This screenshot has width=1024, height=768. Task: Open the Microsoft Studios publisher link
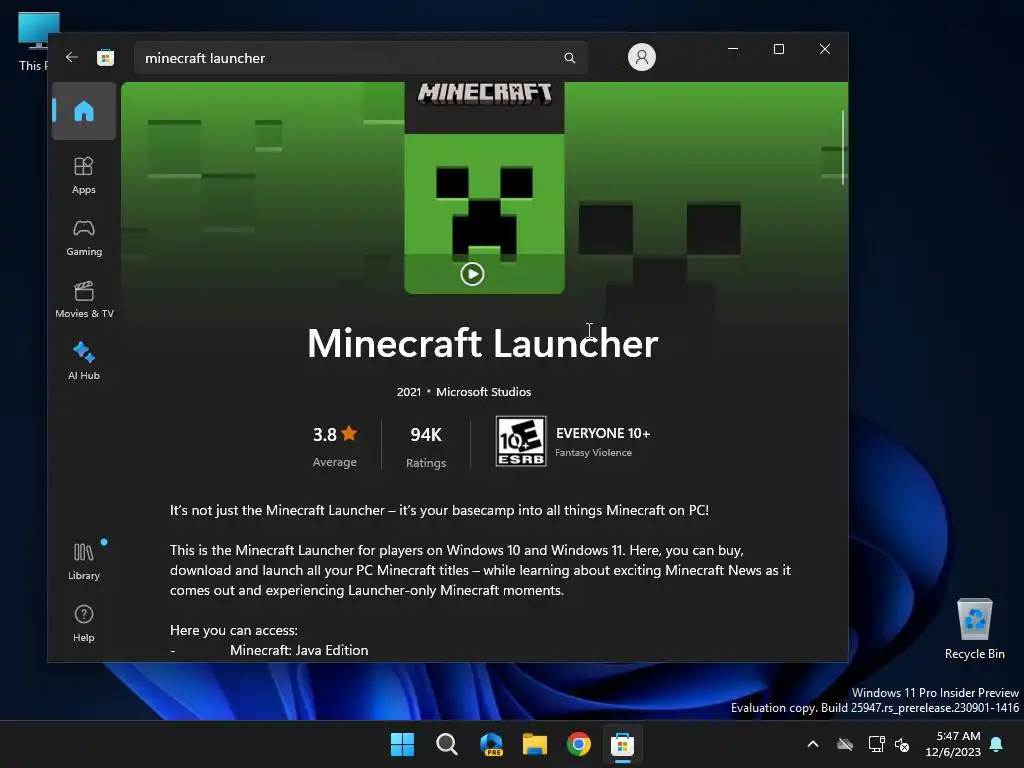click(483, 392)
